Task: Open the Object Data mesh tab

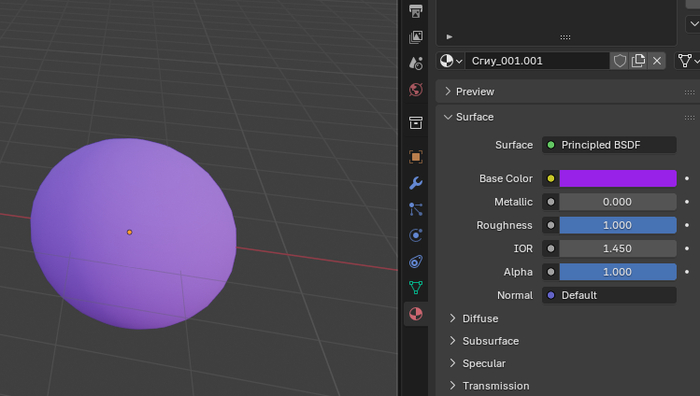Action: 416,288
